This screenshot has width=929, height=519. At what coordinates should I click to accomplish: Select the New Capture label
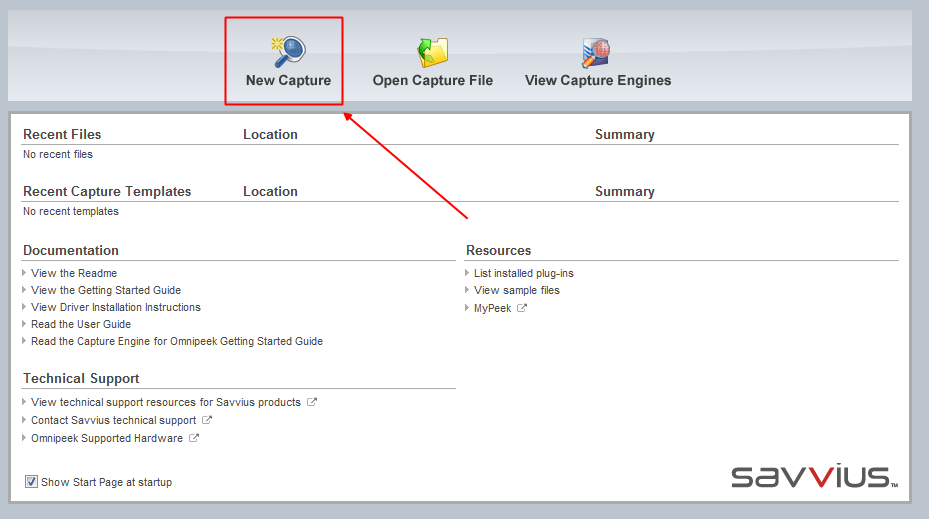289,80
